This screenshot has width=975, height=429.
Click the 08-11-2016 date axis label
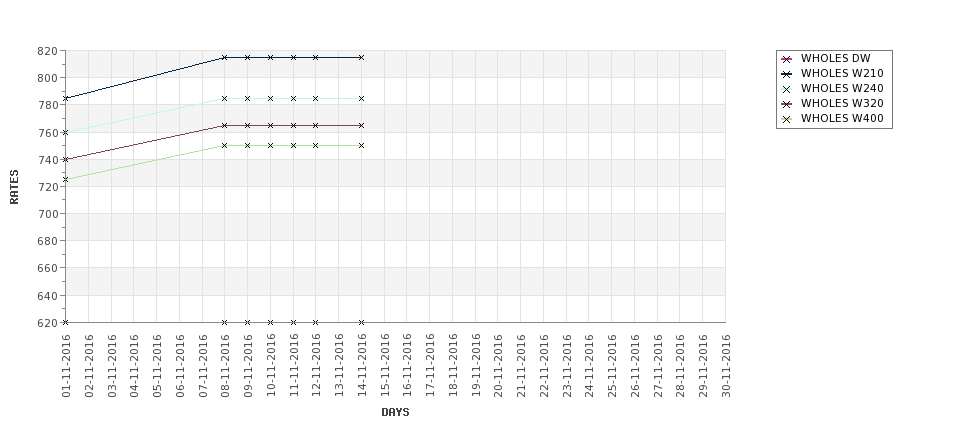pyautogui.click(x=225, y=366)
